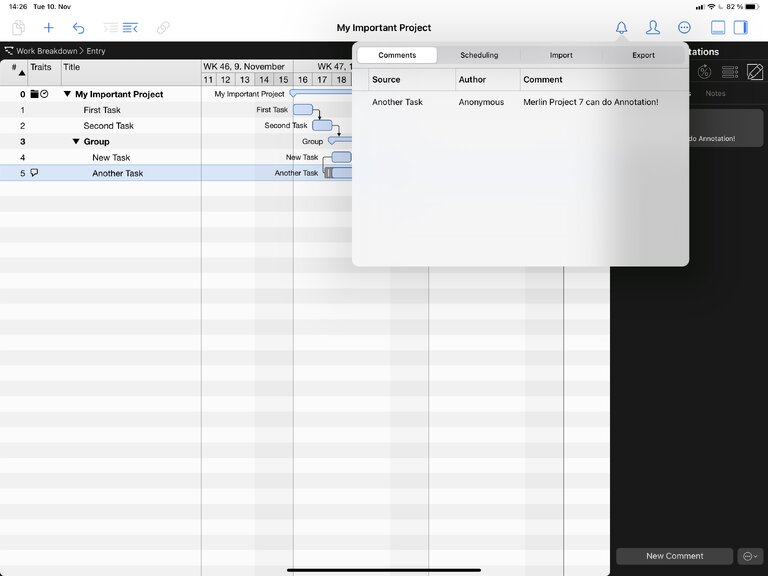
Task: Collapse the My Important Project group
Action: [67, 94]
